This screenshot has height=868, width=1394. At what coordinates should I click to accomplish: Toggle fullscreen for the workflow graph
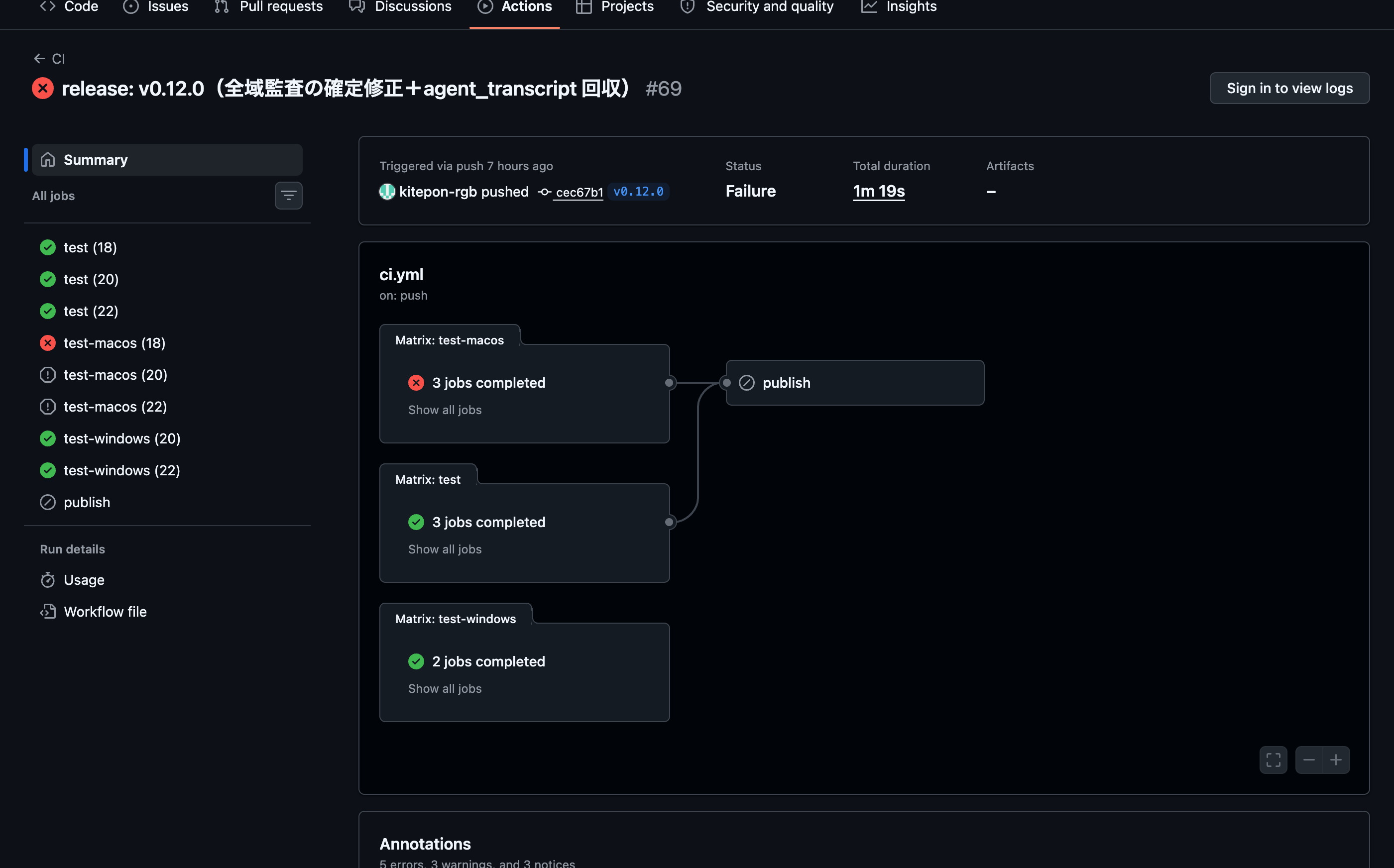pos(1273,760)
